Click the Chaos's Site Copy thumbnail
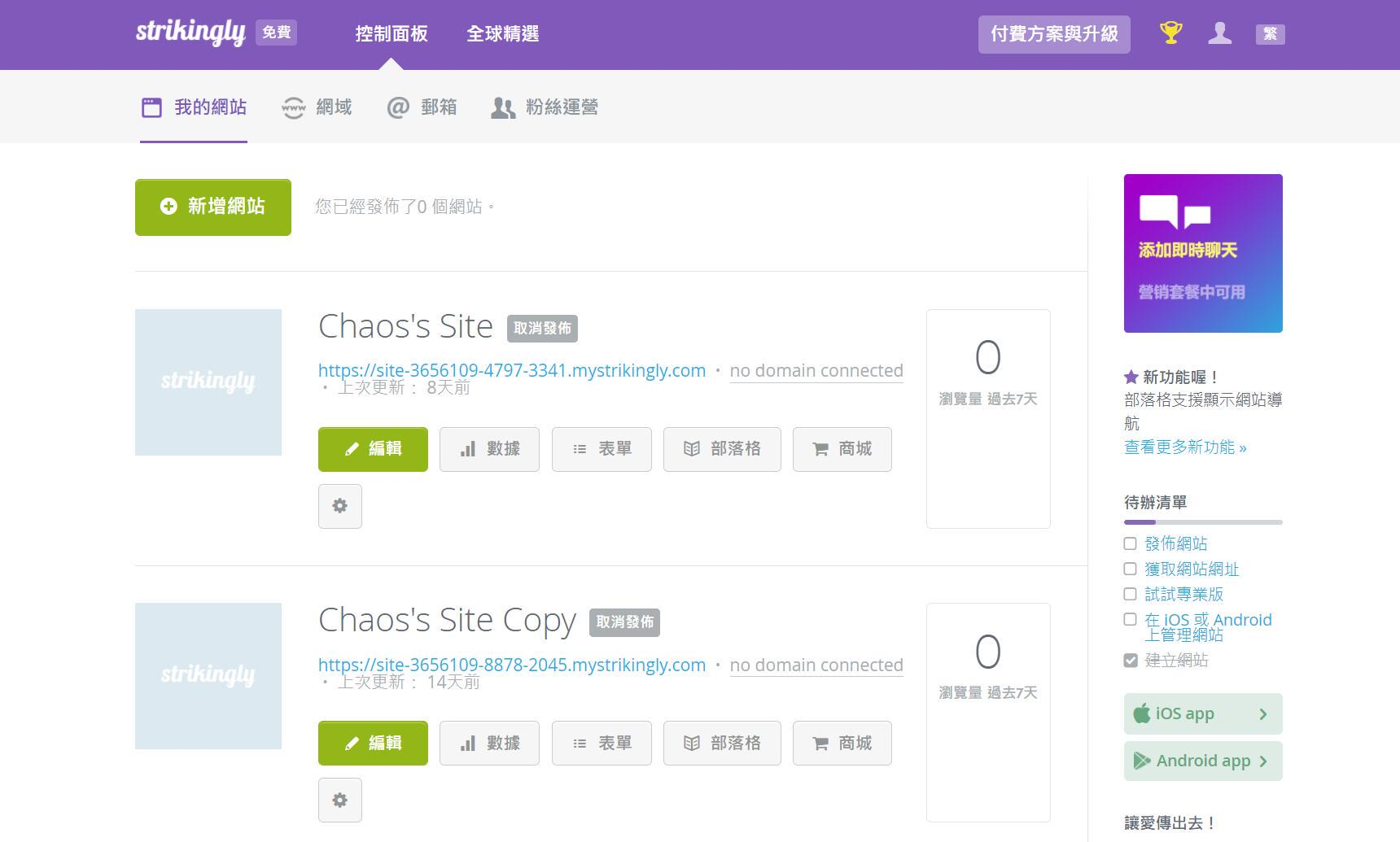The width and height of the screenshot is (1400, 842). (x=208, y=674)
